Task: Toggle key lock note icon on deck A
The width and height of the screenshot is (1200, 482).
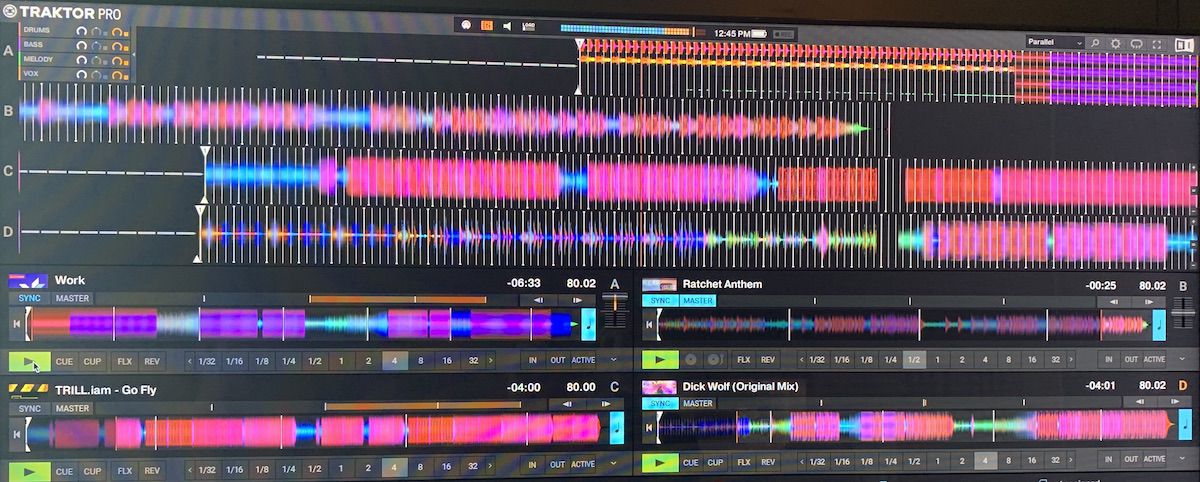Action: tap(588, 324)
